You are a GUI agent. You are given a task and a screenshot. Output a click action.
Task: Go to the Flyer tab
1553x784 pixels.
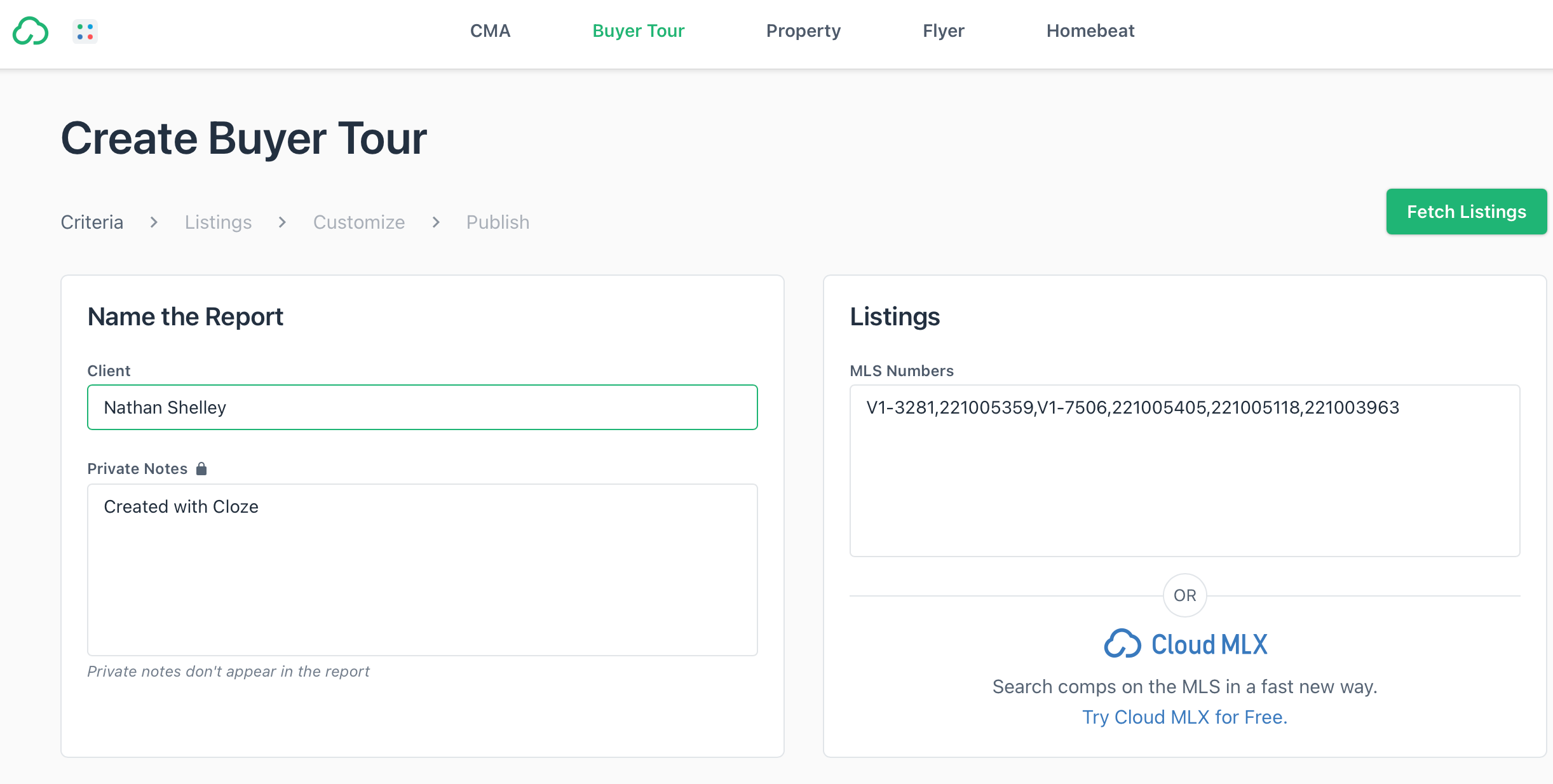click(x=943, y=30)
